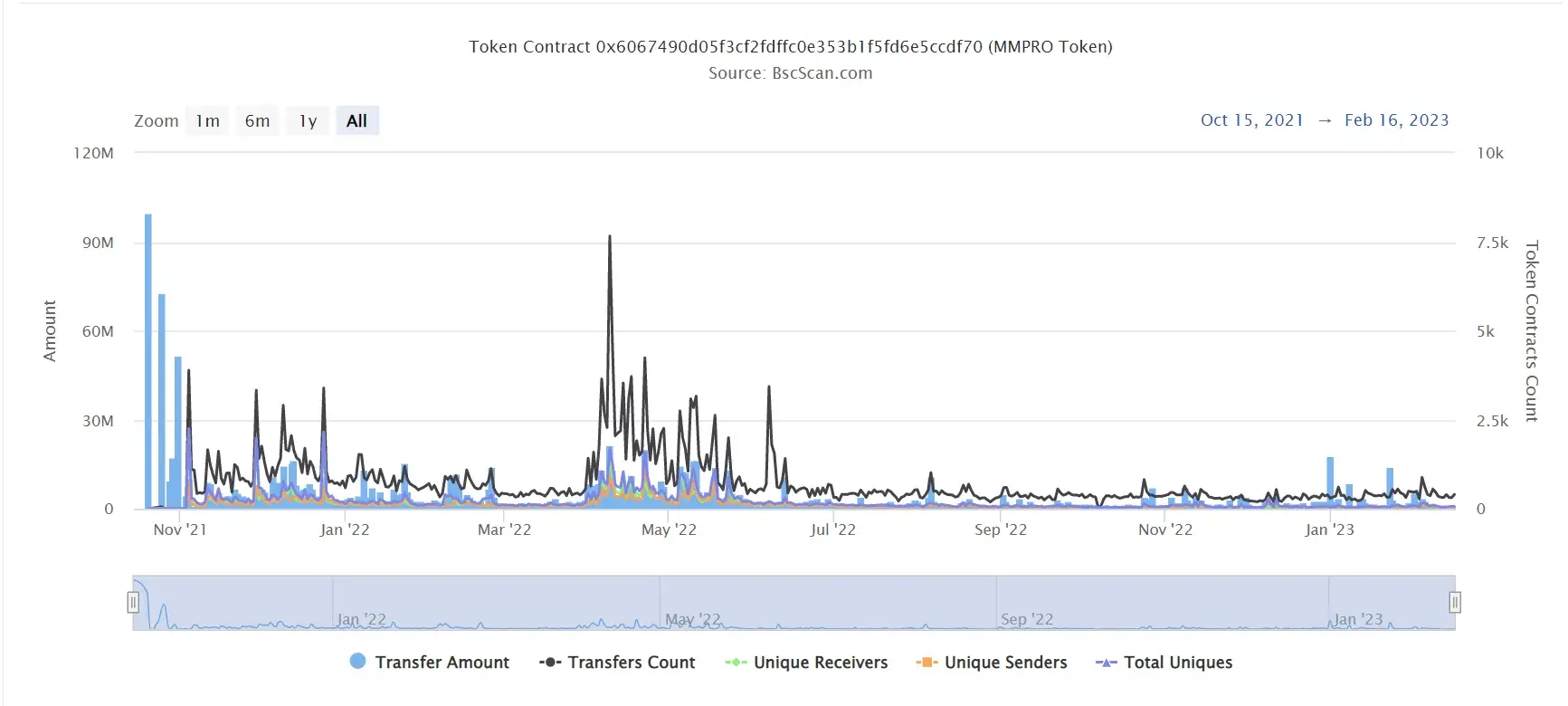The width and height of the screenshot is (1568, 706).
Task: Click the Sep '22 x-axis label
Action: pyautogui.click(x=1001, y=529)
